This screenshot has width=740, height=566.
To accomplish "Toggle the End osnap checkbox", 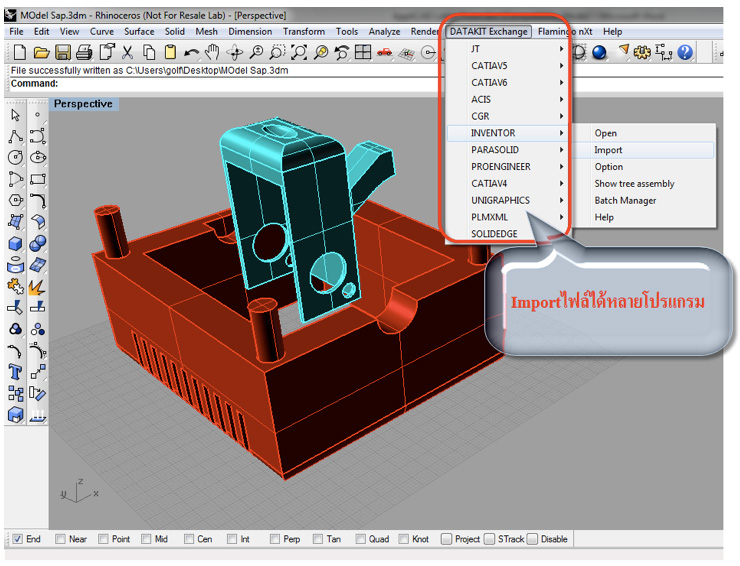I will [x=17, y=539].
